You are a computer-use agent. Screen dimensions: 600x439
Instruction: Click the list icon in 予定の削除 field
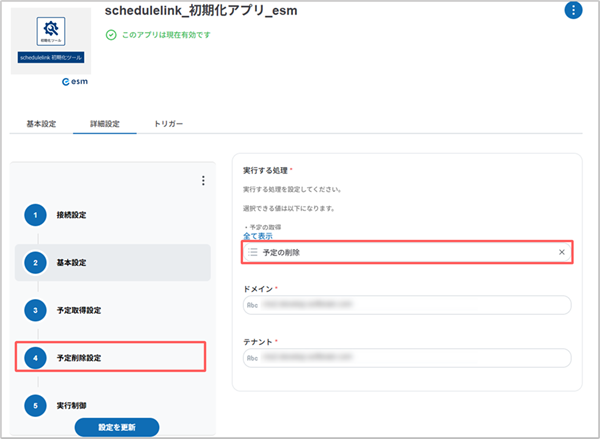pos(253,253)
